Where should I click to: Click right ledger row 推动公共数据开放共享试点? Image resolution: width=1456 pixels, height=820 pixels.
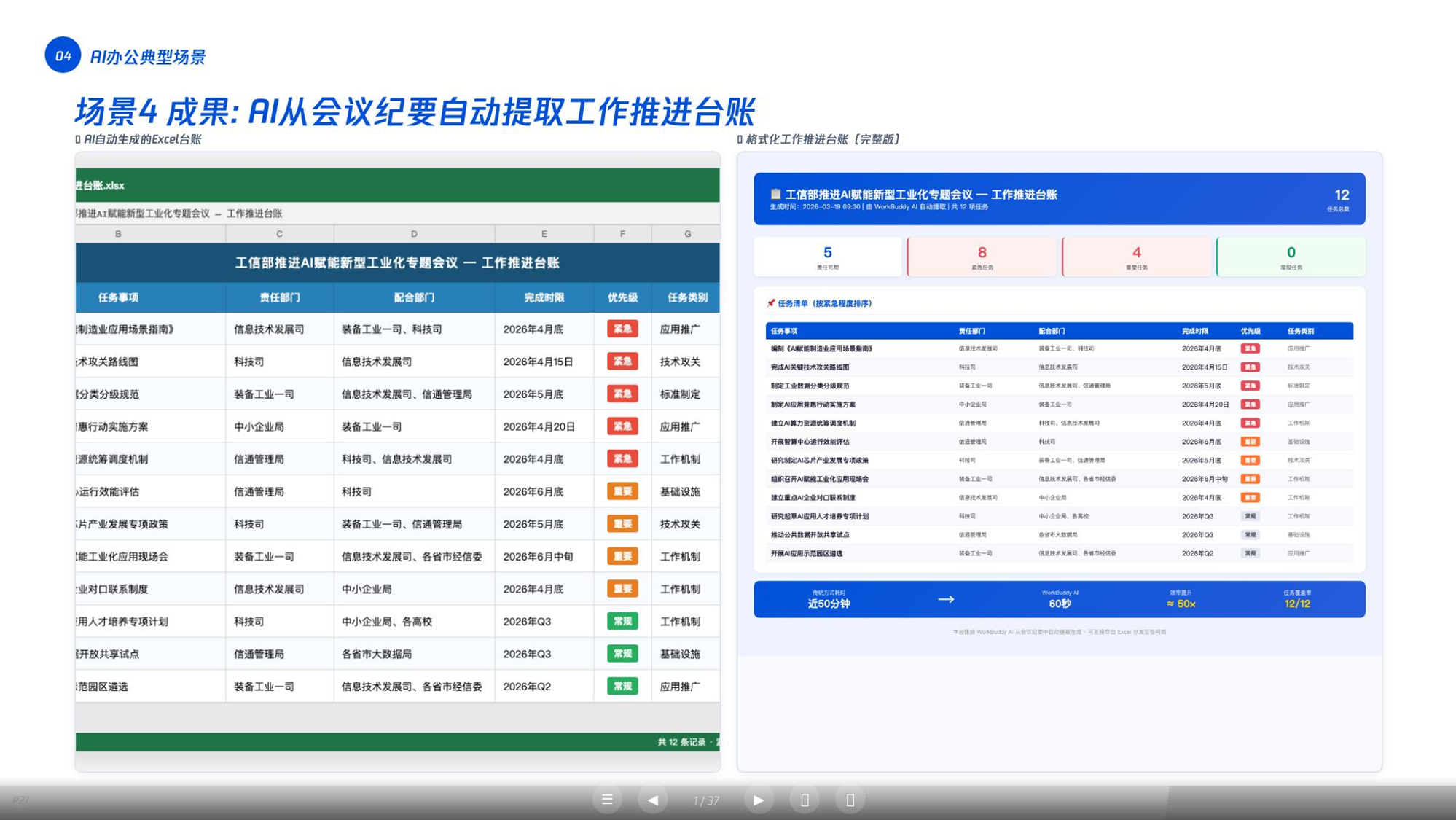(x=1059, y=535)
